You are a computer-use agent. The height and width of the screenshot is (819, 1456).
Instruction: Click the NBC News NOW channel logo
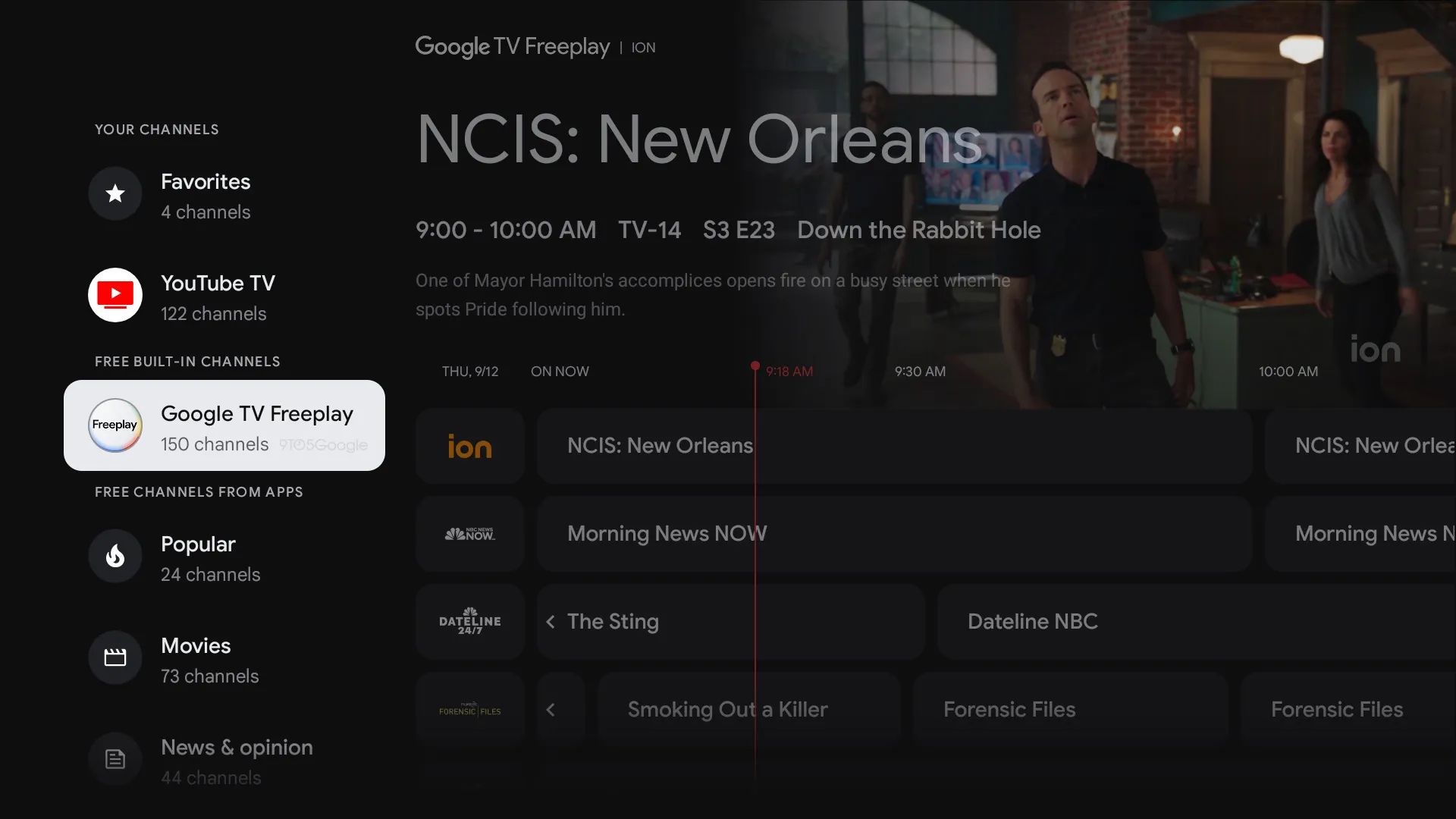click(x=470, y=532)
